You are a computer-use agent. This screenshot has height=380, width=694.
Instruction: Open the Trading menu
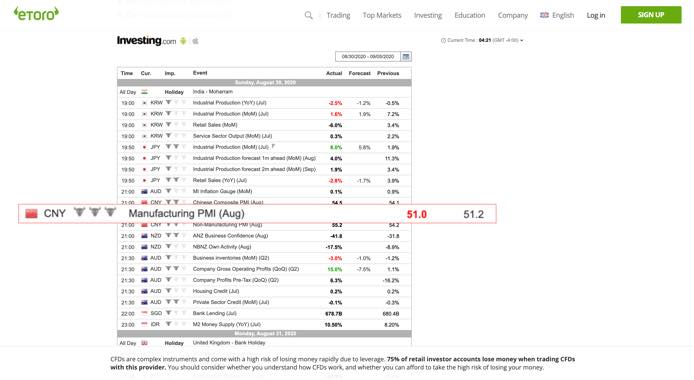(x=338, y=15)
